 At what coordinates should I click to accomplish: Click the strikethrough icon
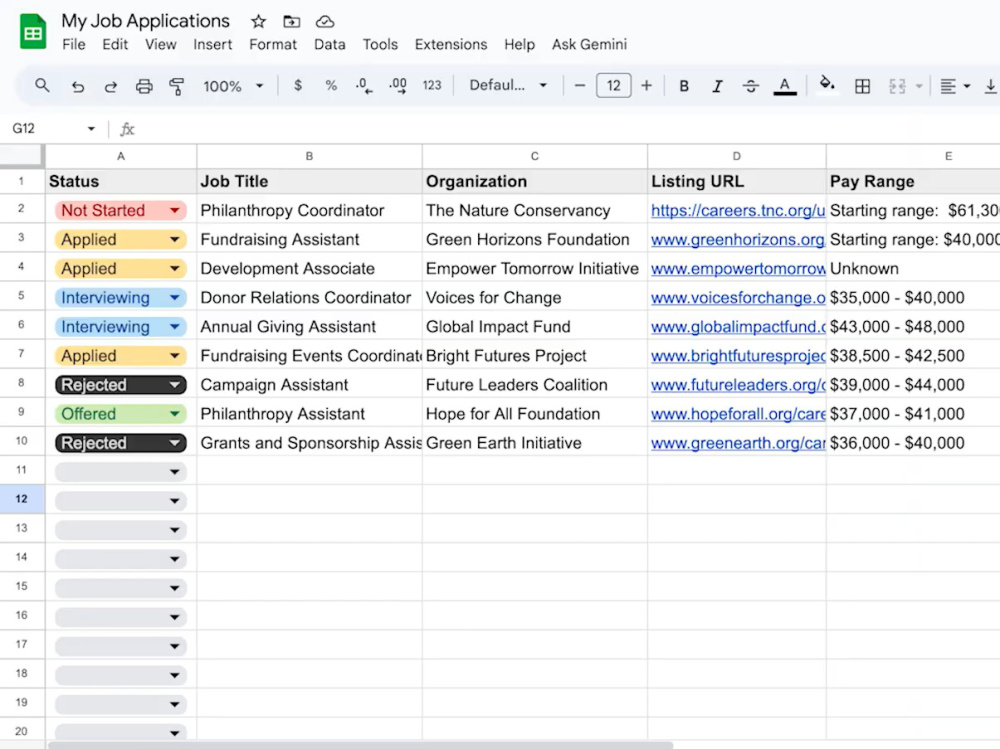point(751,86)
